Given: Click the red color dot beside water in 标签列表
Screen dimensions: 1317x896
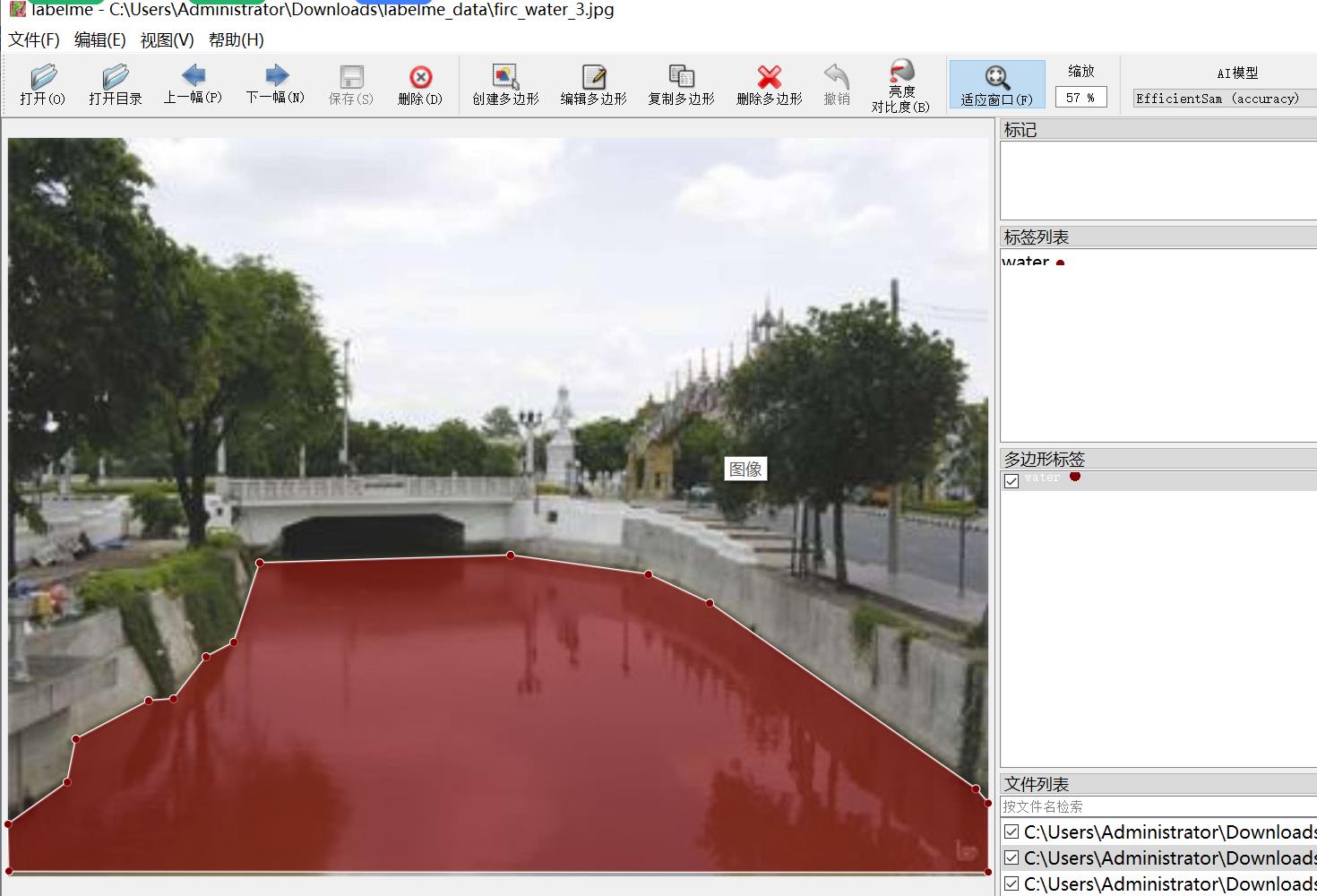Looking at the screenshot, I should click(1060, 263).
